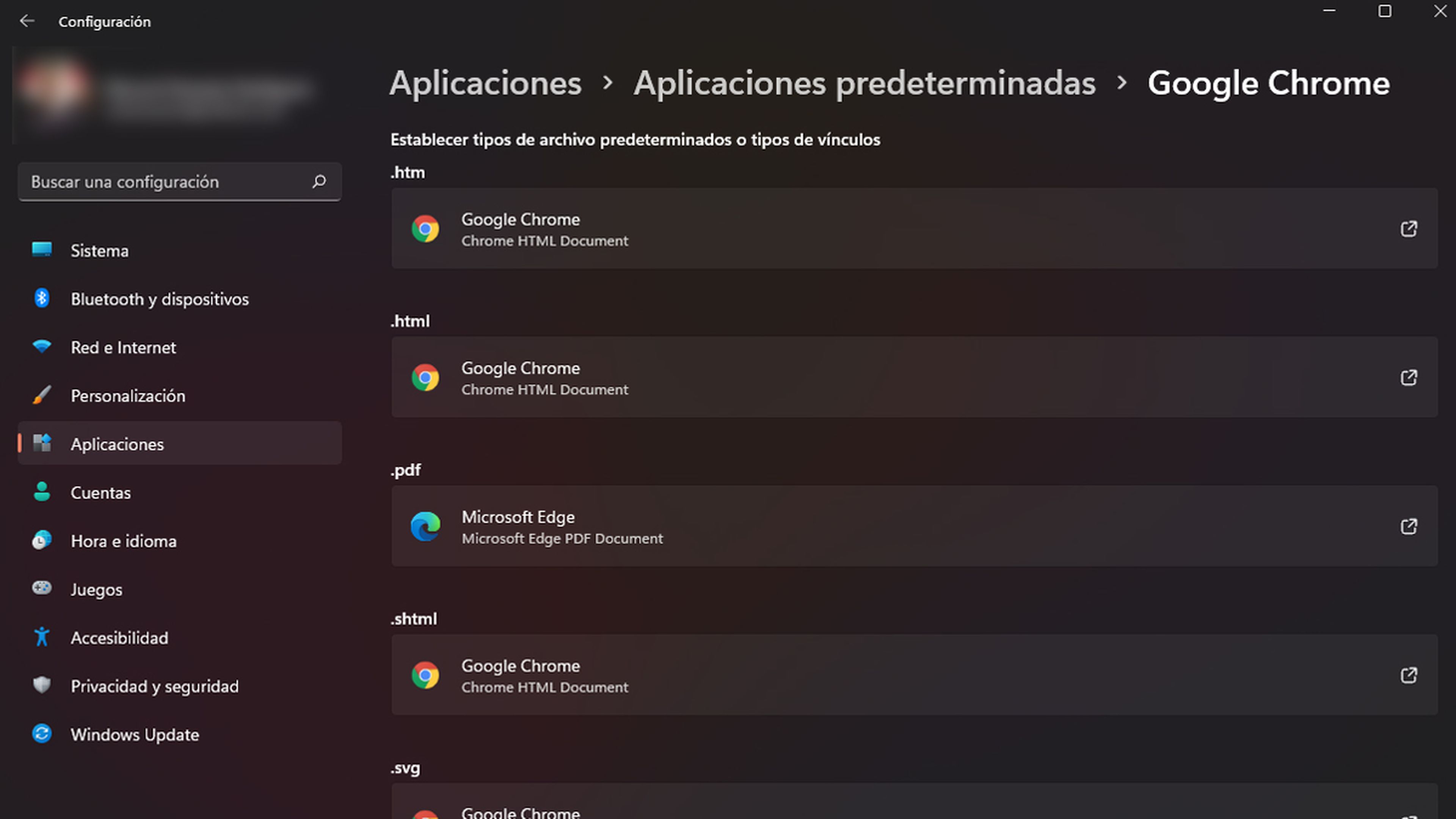The height and width of the screenshot is (819, 1456).
Task: Click the paintbrush Personalización icon
Action: tap(42, 395)
